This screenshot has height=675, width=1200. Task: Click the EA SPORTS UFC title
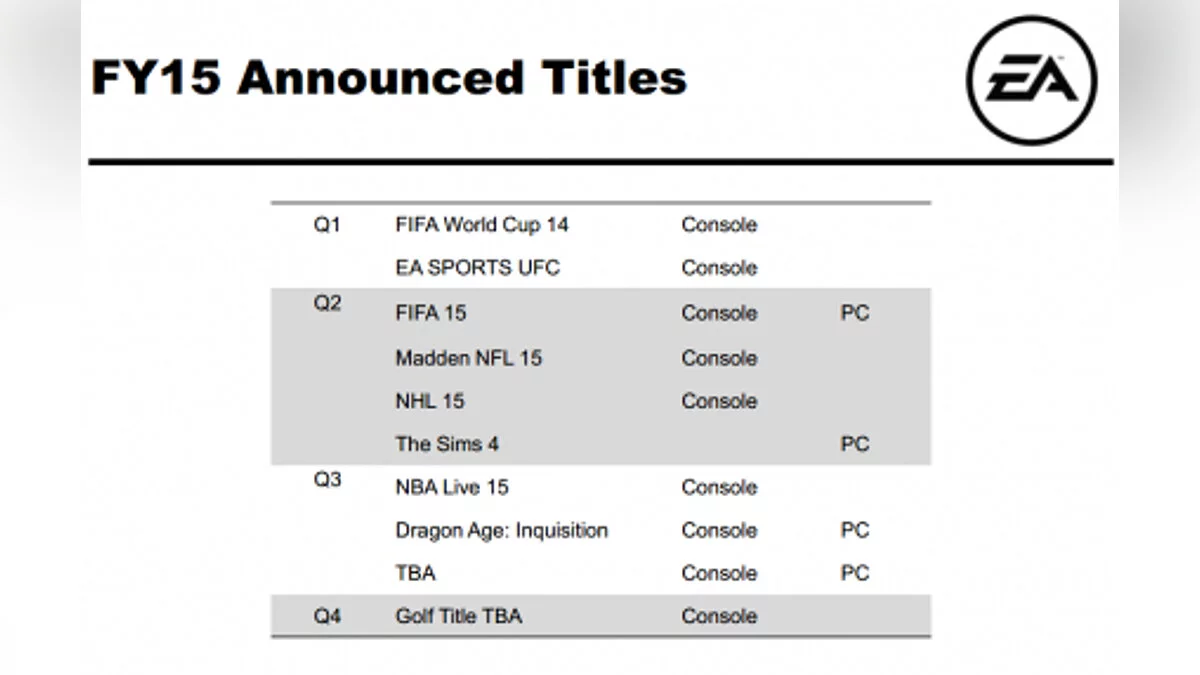[478, 268]
